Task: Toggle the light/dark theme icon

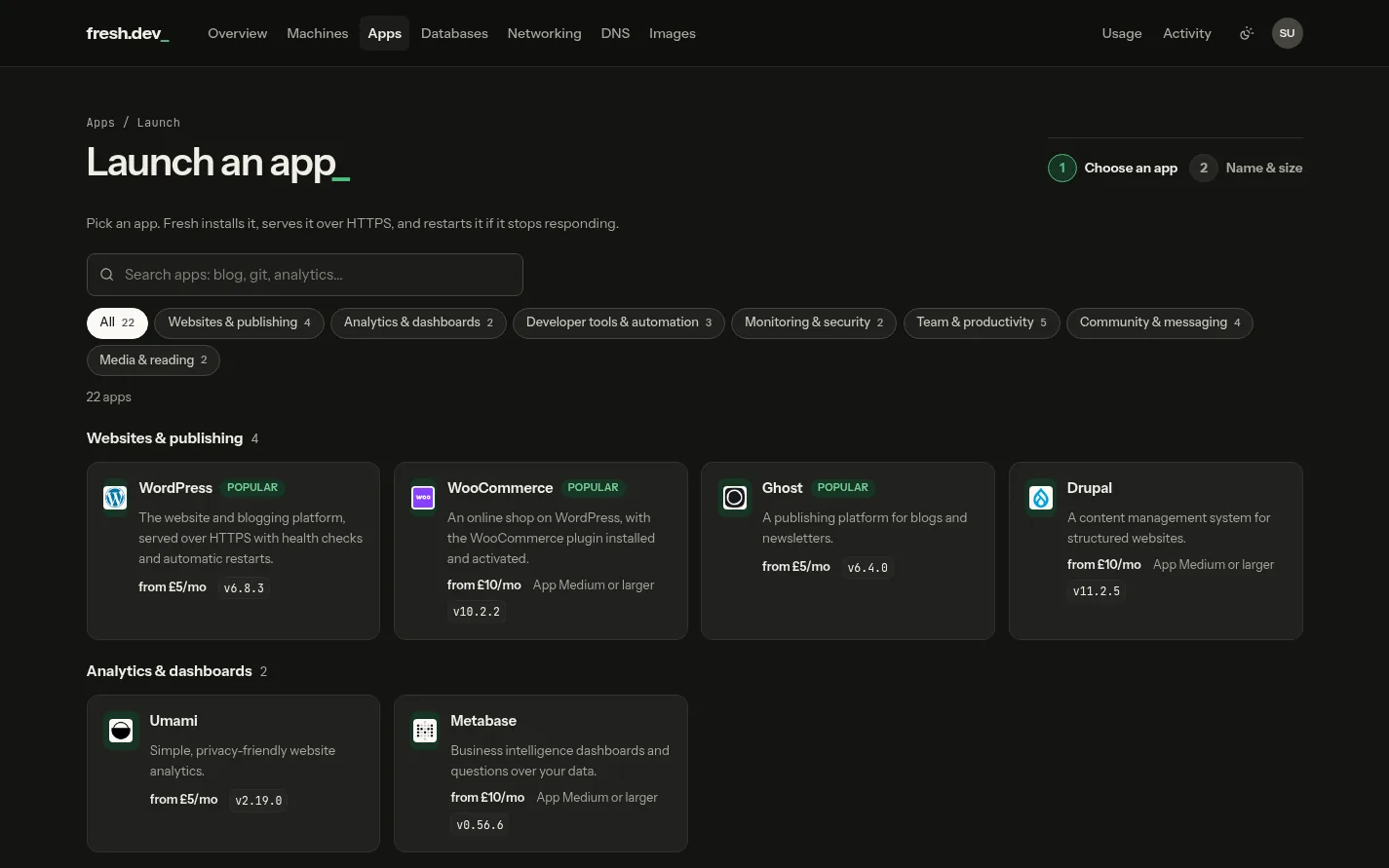Action: (1246, 33)
